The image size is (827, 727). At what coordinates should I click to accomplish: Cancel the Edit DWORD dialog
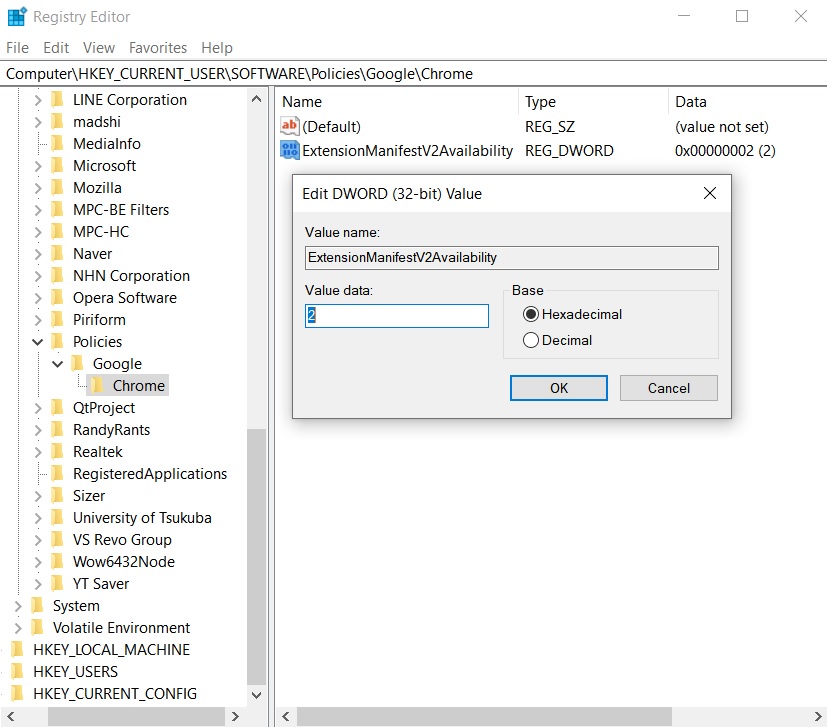pos(668,388)
